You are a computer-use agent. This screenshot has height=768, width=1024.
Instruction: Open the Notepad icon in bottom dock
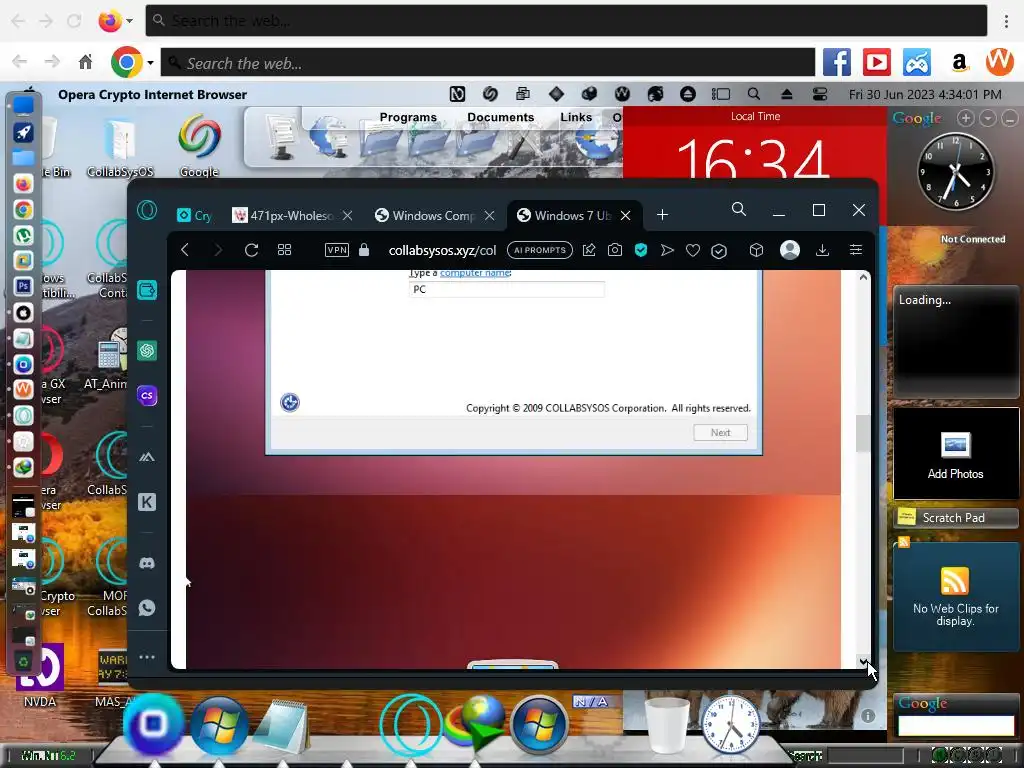pos(281,726)
